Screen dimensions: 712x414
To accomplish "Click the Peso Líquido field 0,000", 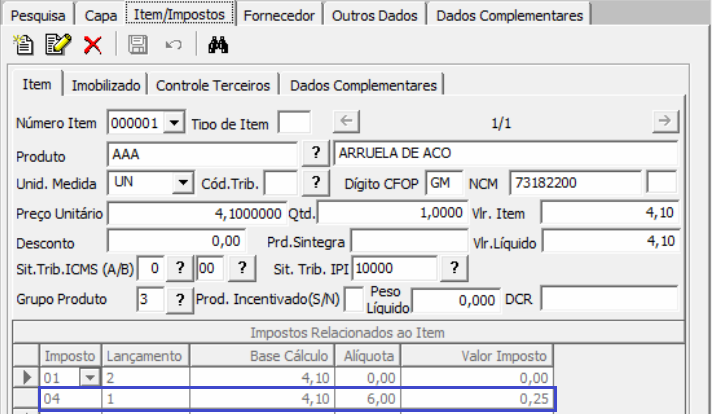I will [x=455, y=301].
